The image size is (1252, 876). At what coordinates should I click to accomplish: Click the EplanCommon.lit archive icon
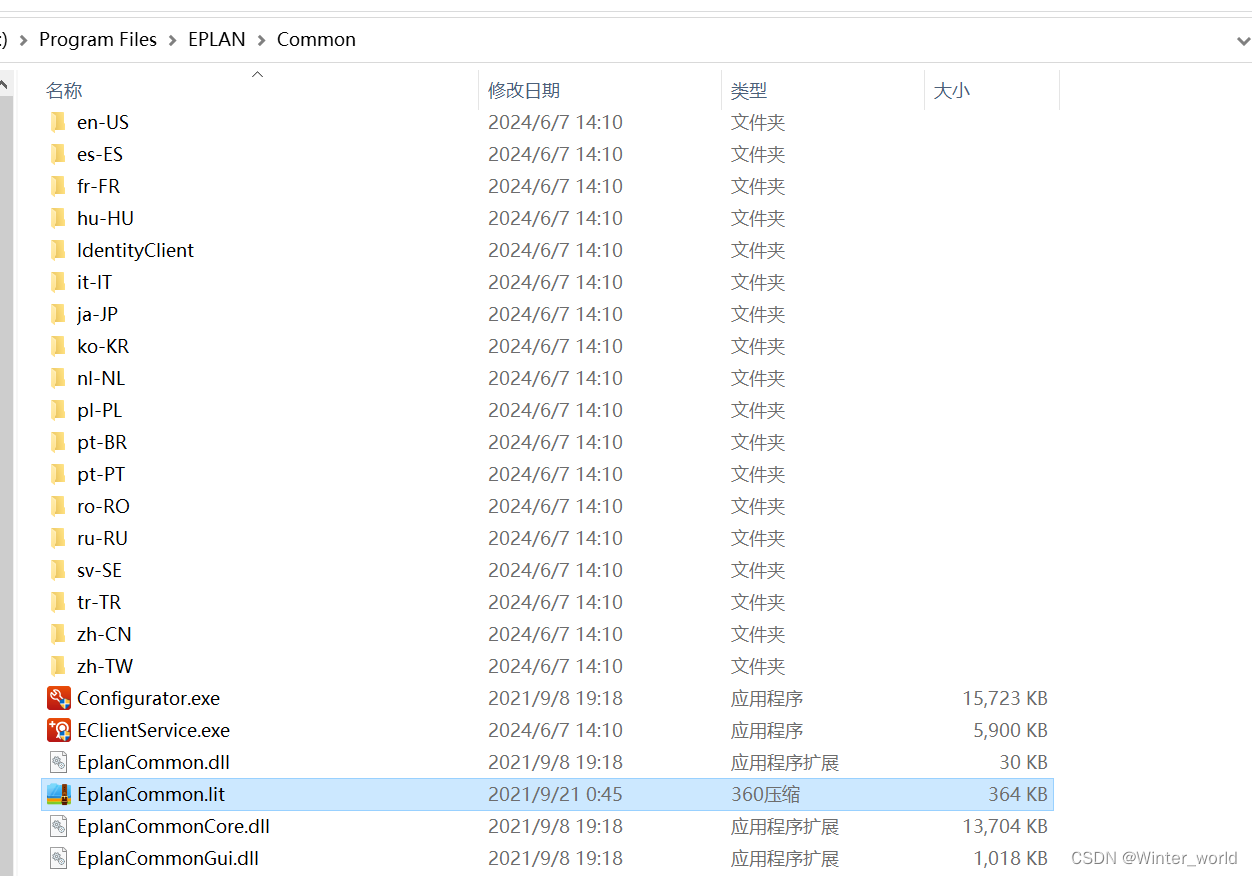coord(59,794)
